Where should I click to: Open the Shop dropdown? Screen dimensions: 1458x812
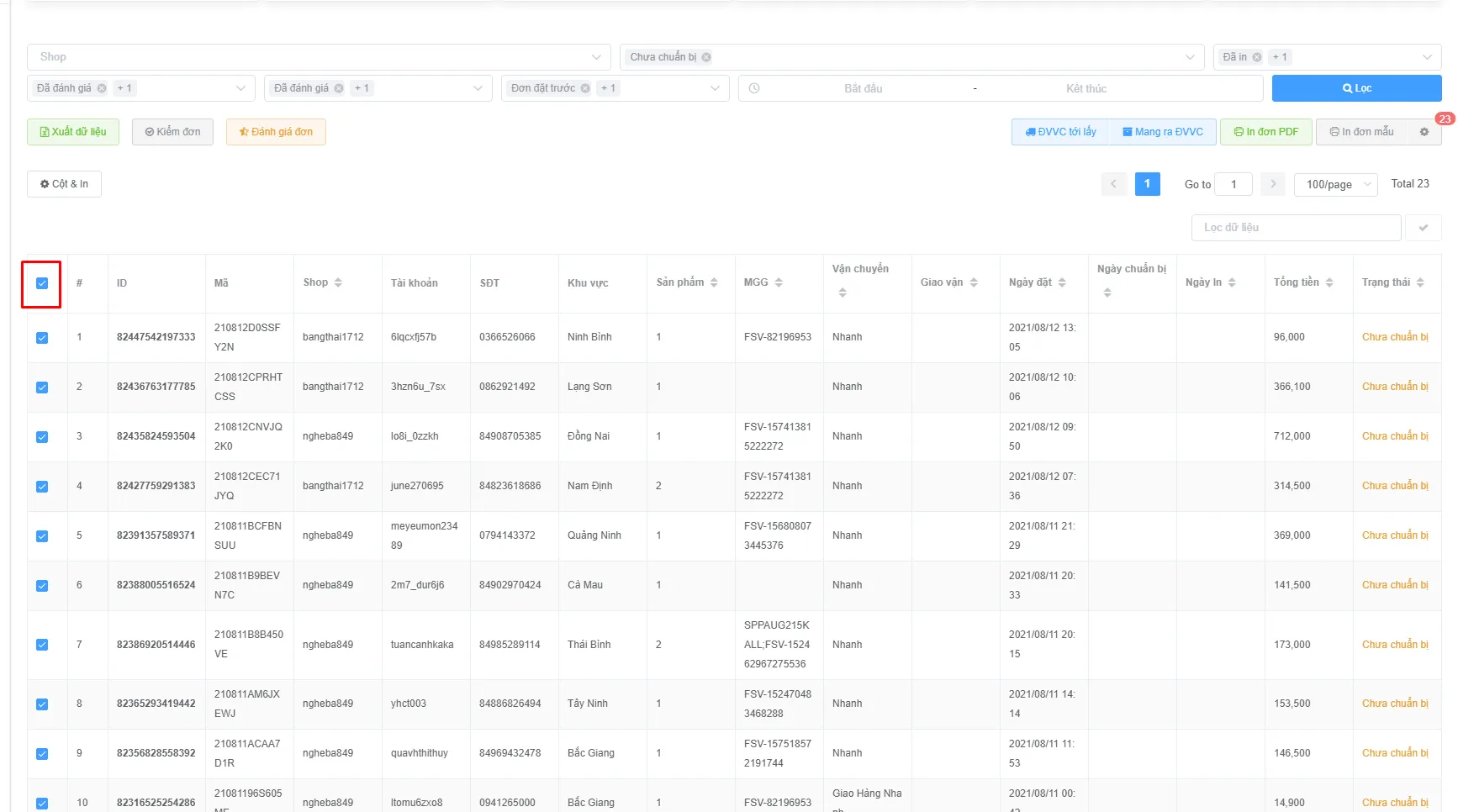click(319, 57)
